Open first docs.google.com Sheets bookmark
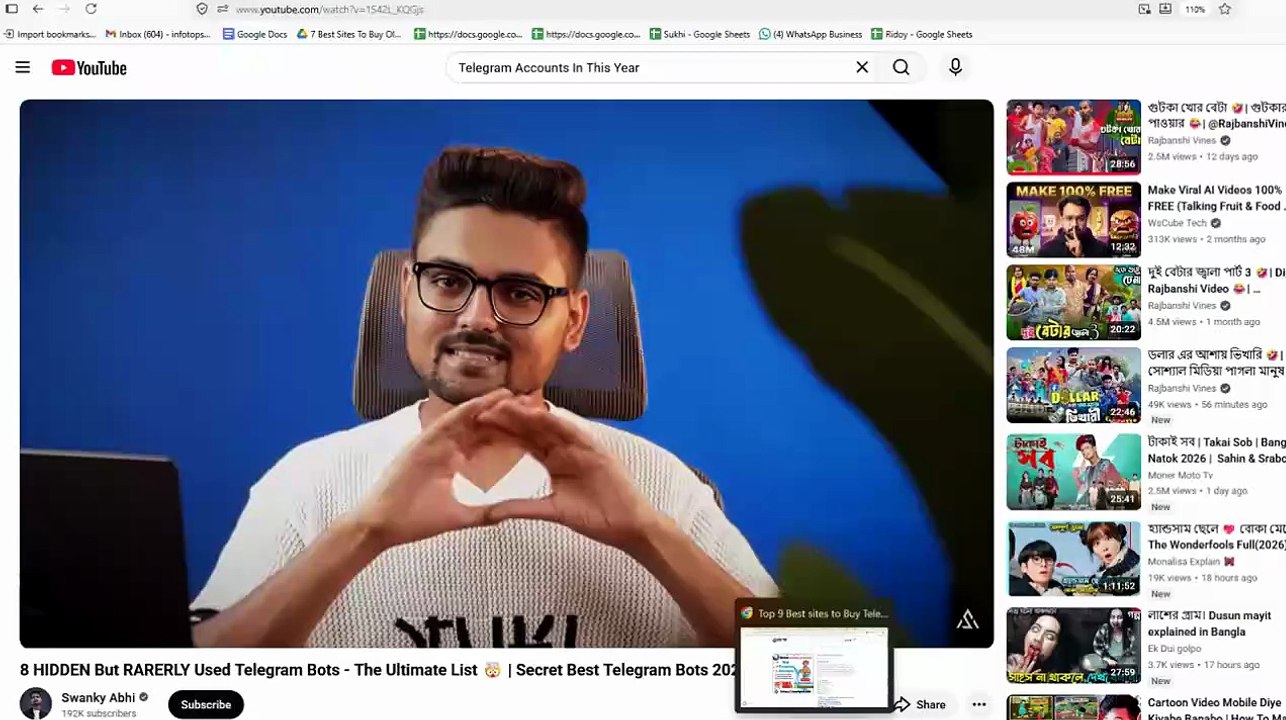 click(x=468, y=34)
